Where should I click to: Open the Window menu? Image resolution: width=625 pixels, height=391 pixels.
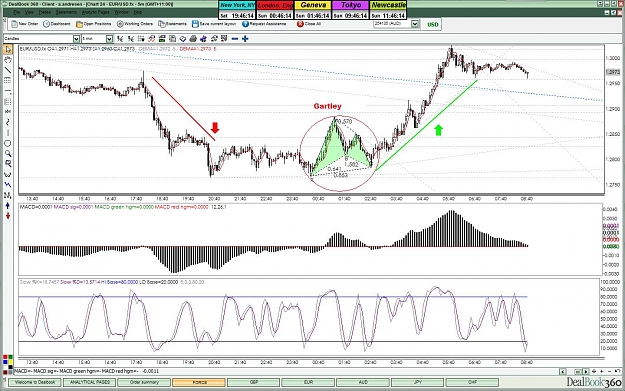pos(122,13)
